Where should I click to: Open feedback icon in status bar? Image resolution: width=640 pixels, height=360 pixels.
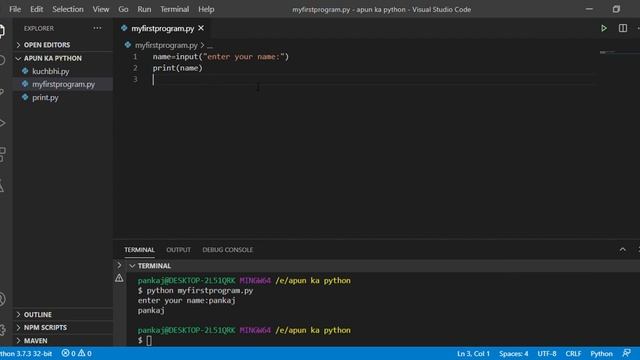click(x=627, y=353)
